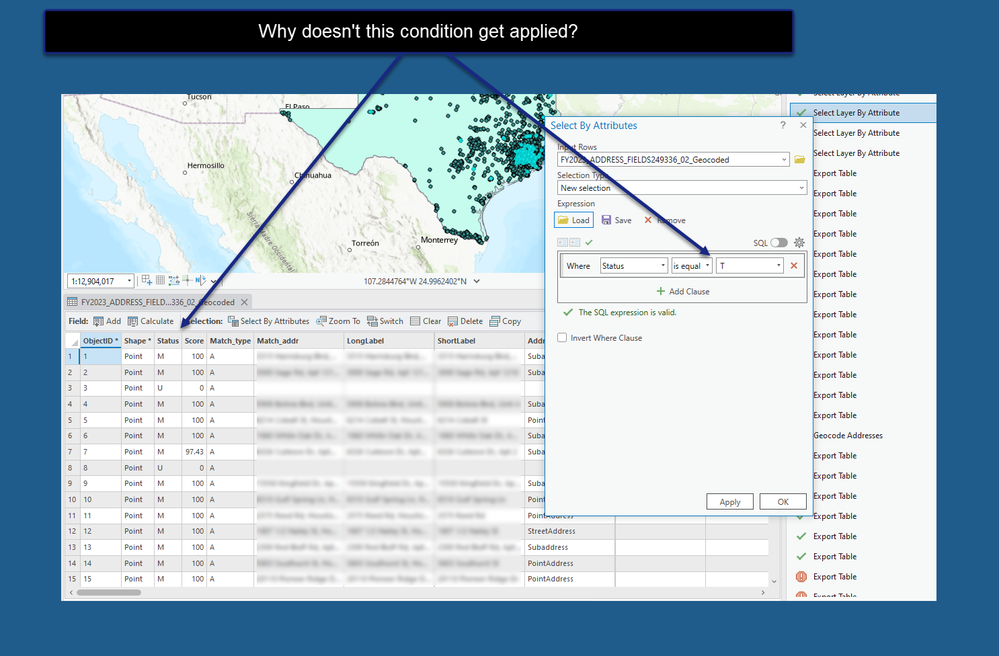
Task: Click the Remove expression button
Action: coord(664,220)
